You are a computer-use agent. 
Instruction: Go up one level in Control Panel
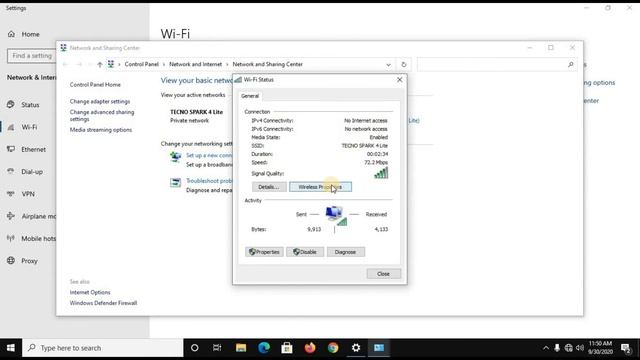pos(100,64)
